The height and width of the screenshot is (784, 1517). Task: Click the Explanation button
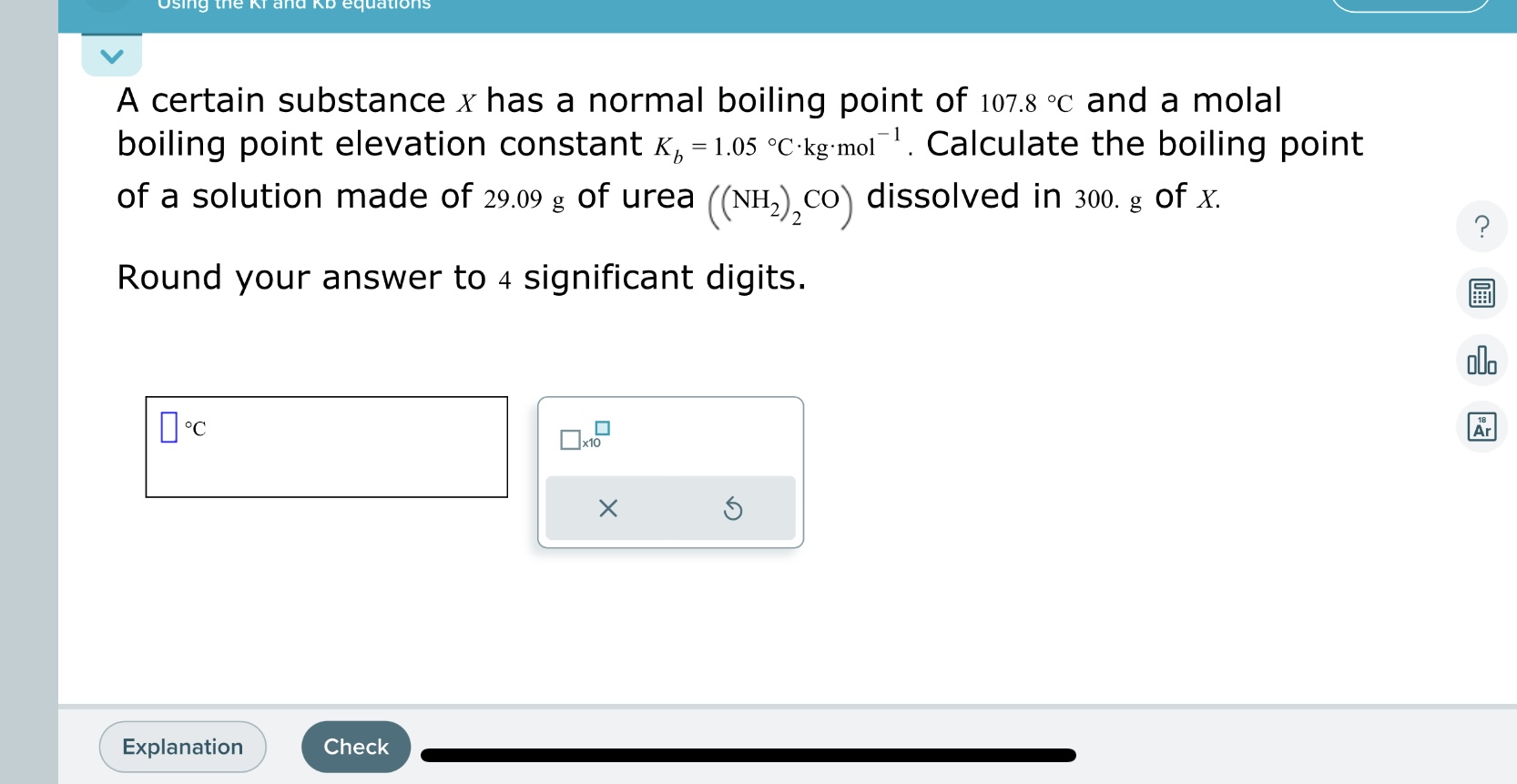click(181, 746)
